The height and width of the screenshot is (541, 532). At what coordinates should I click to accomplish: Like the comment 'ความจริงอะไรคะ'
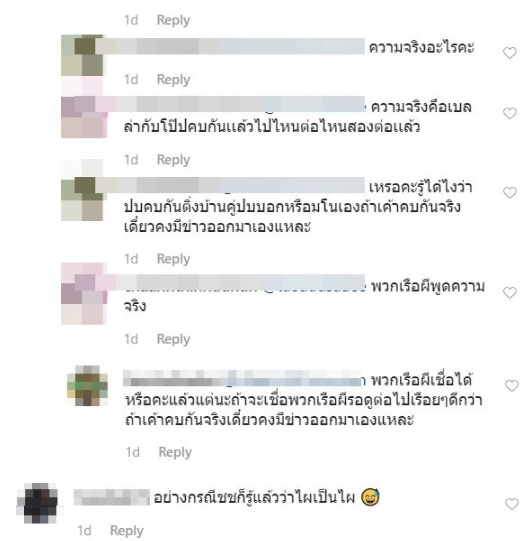(510, 53)
